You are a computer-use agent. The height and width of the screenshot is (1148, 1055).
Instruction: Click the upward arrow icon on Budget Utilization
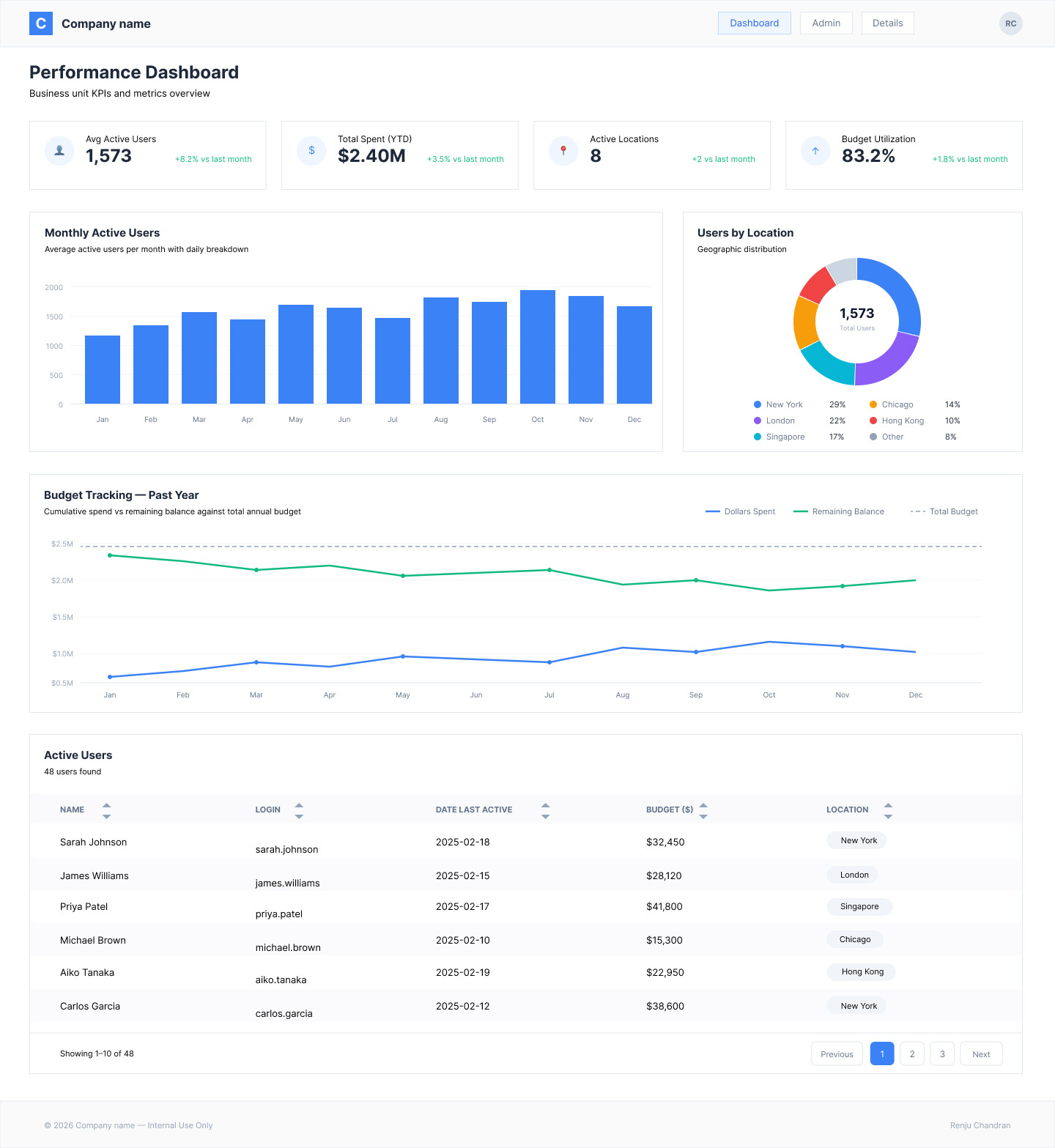(815, 151)
